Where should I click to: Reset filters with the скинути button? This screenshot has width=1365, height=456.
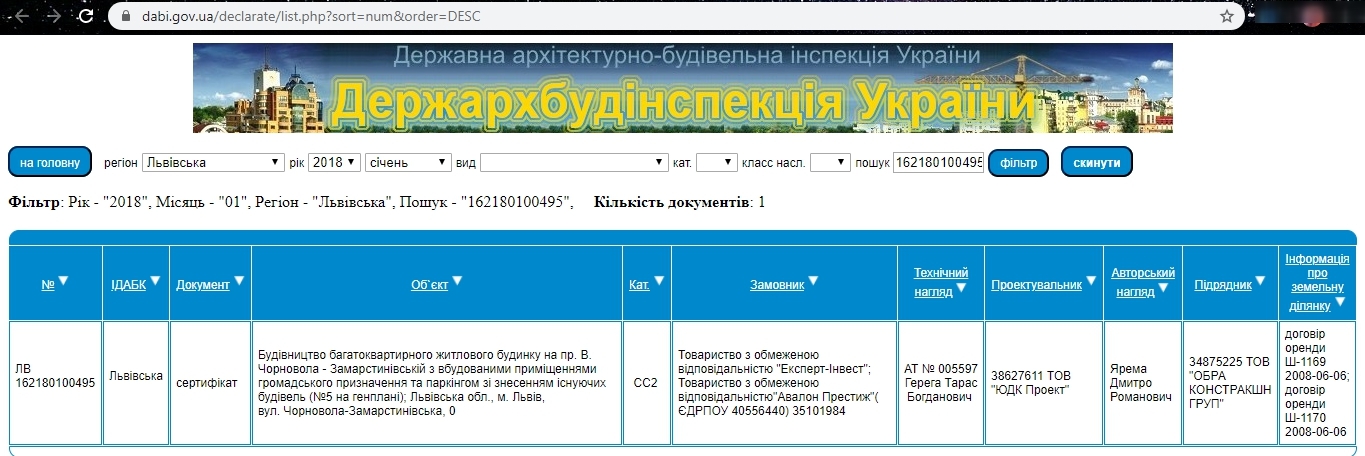[1097, 162]
